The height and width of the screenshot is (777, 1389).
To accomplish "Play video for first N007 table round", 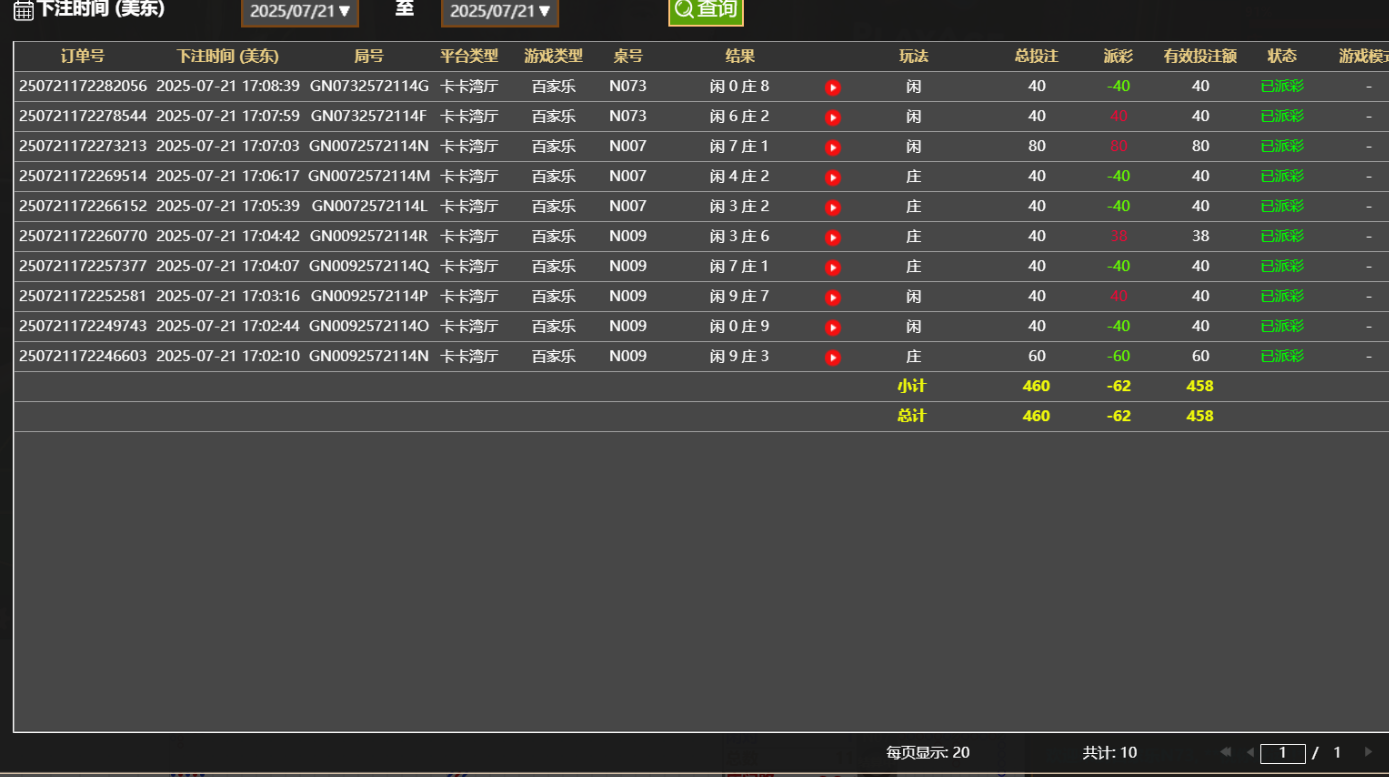I will click(832, 146).
